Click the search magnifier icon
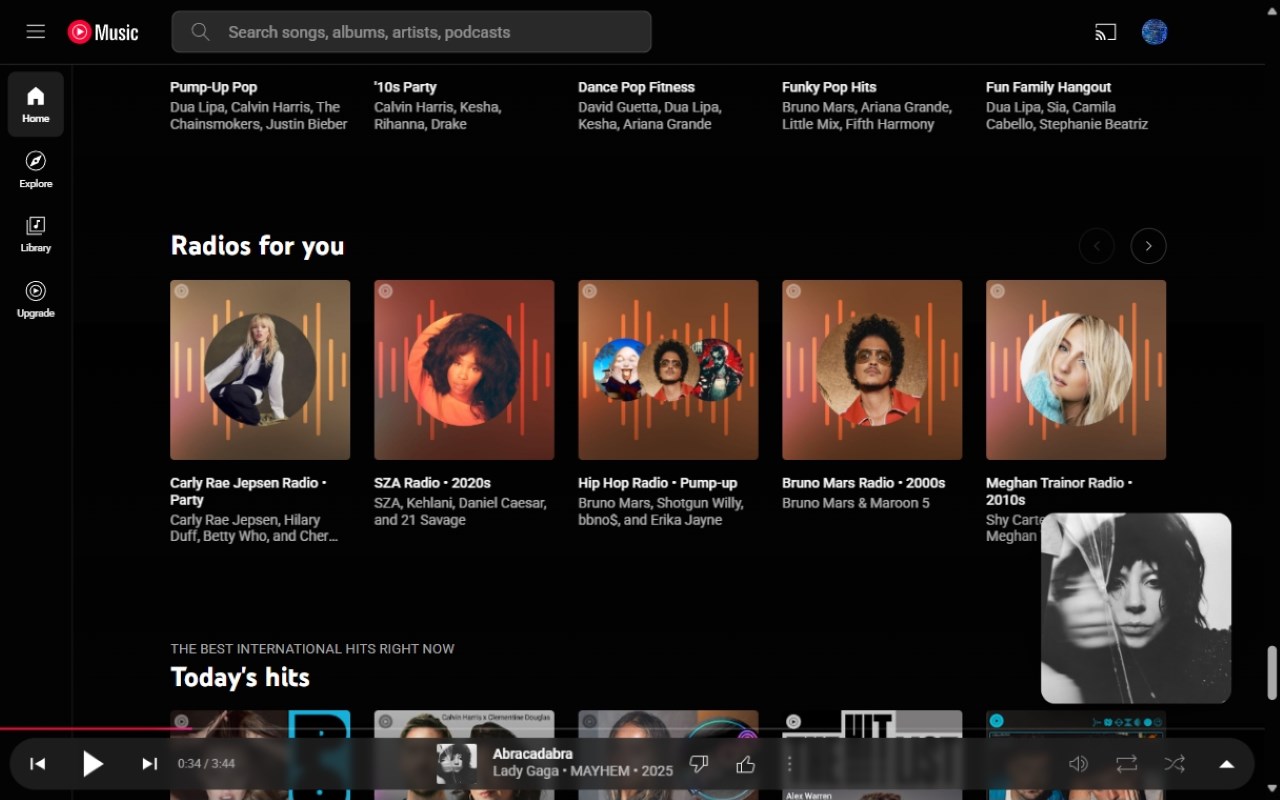The width and height of the screenshot is (1280, 800). coord(200,32)
